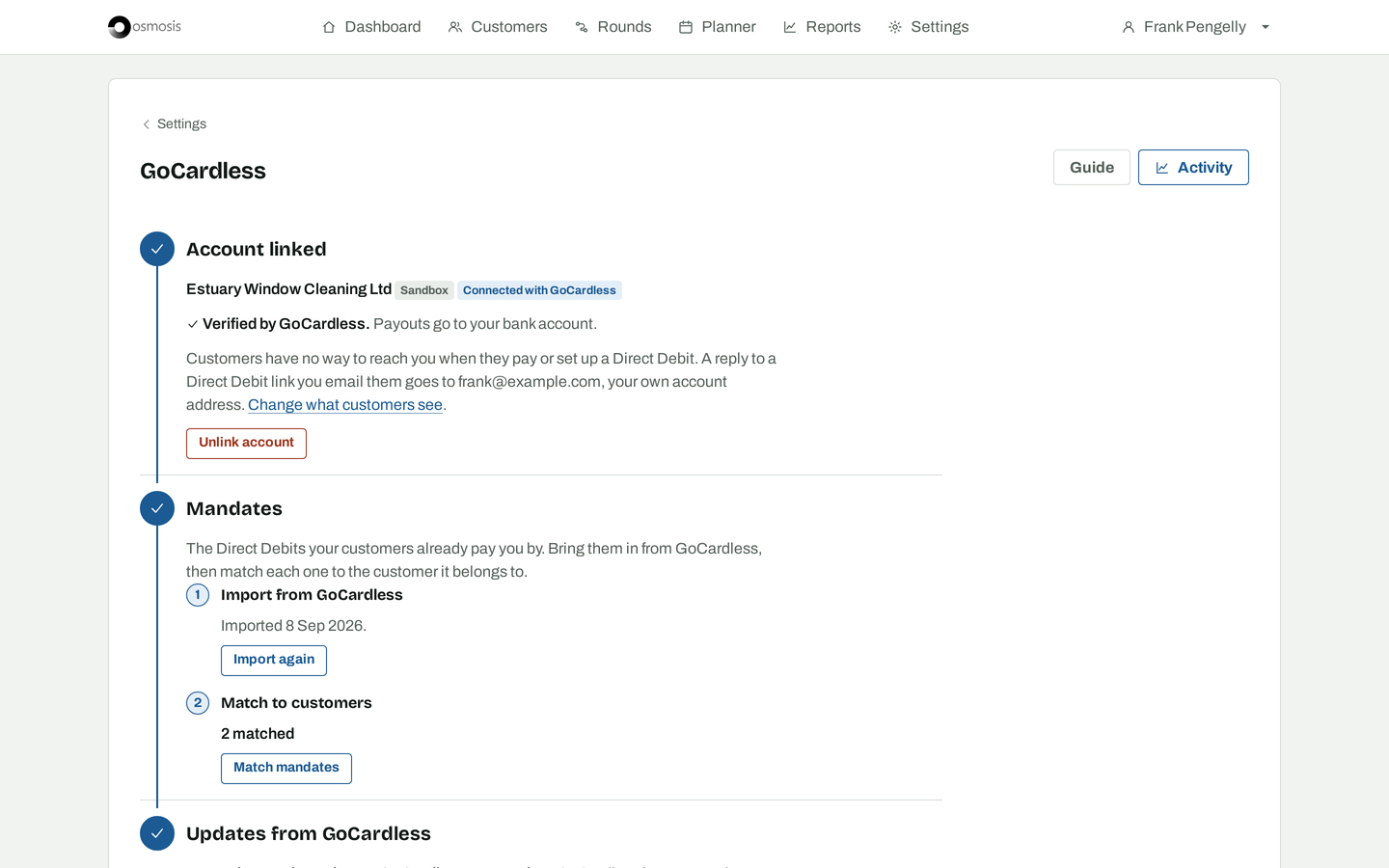Click the Customers people icon
This screenshot has width=1389, height=868.
[455, 27]
